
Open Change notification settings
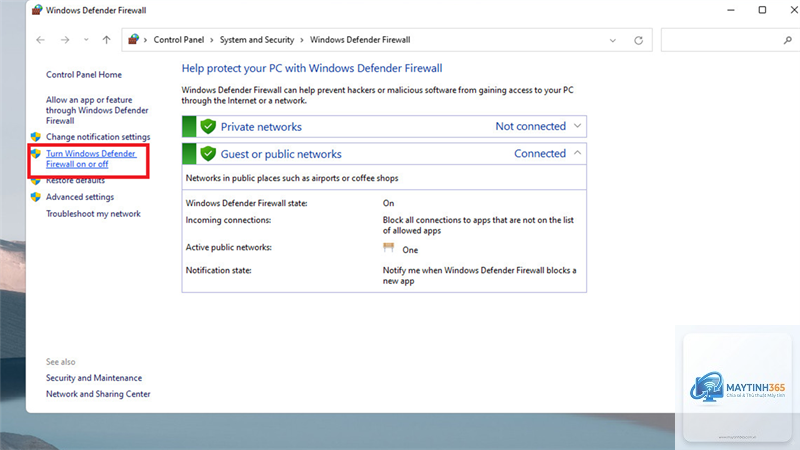click(x=98, y=137)
